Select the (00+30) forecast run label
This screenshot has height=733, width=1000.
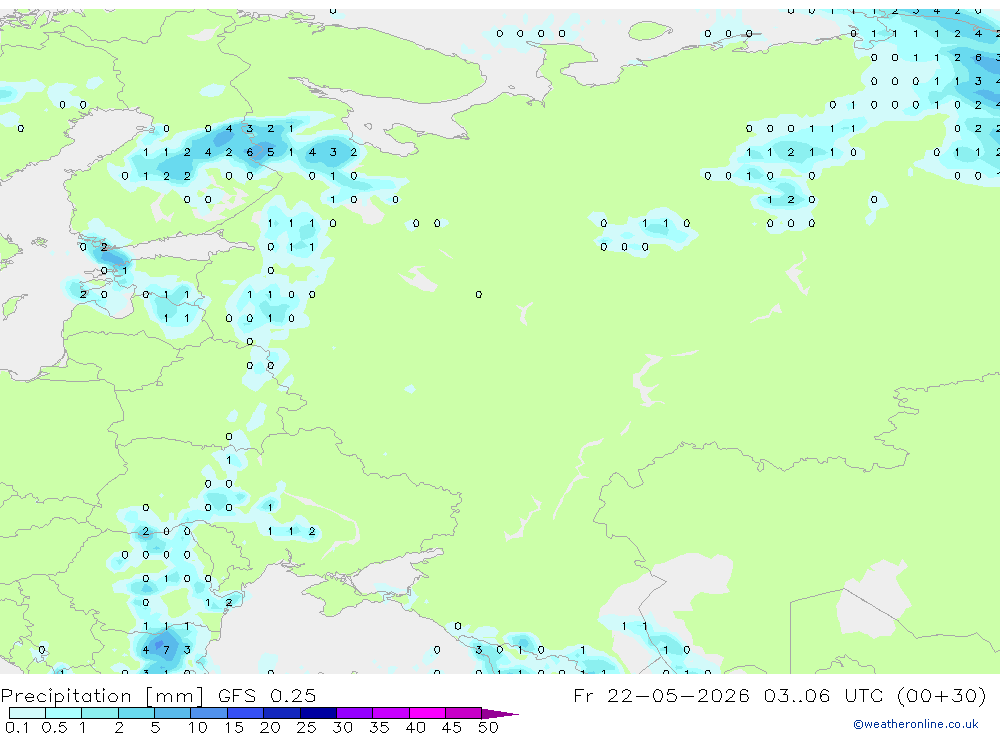click(x=941, y=695)
